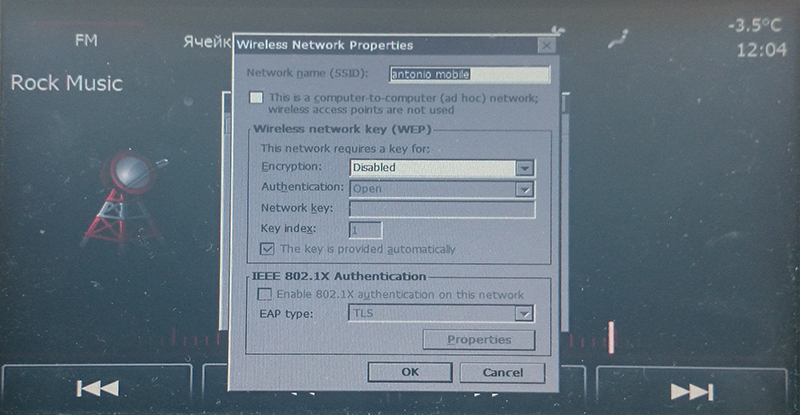Viewport: 800px width, 415px height.
Task: Enable the computer-to-computer ad hoc network checkbox
Action: pos(256,97)
